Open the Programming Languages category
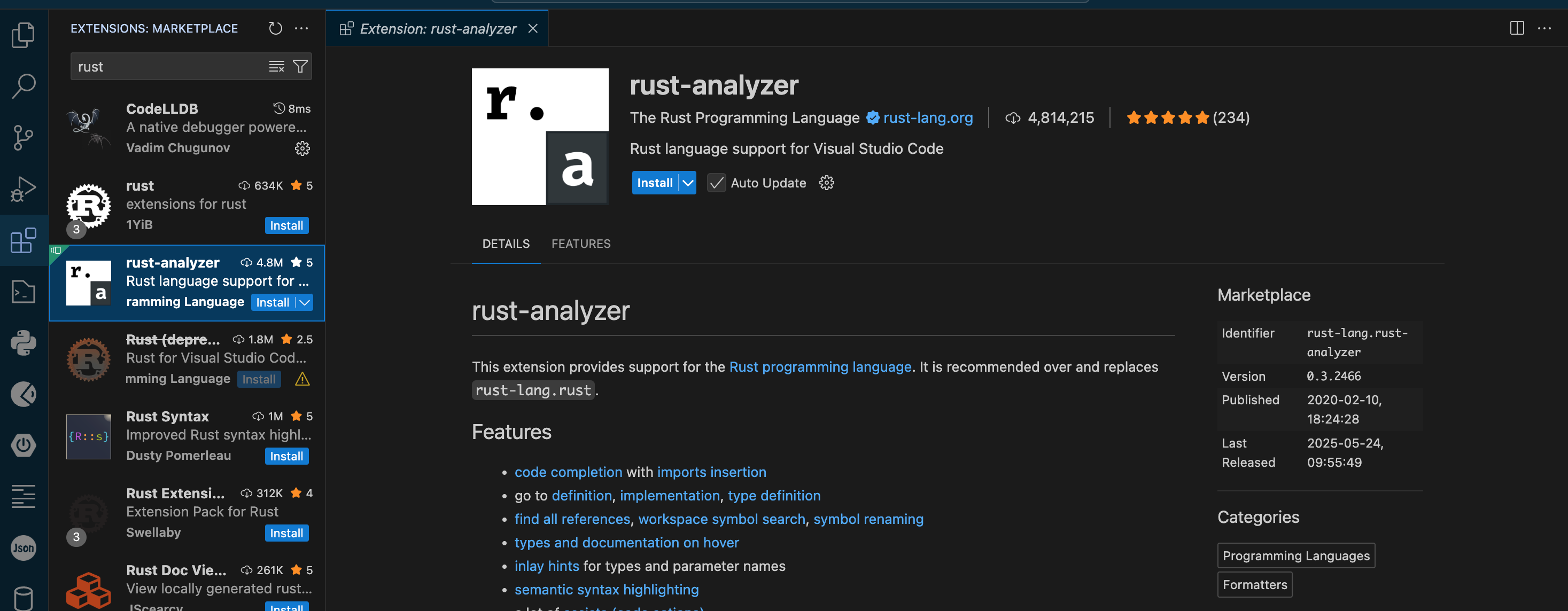The height and width of the screenshot is (611, 1568). pos(1296,555)
